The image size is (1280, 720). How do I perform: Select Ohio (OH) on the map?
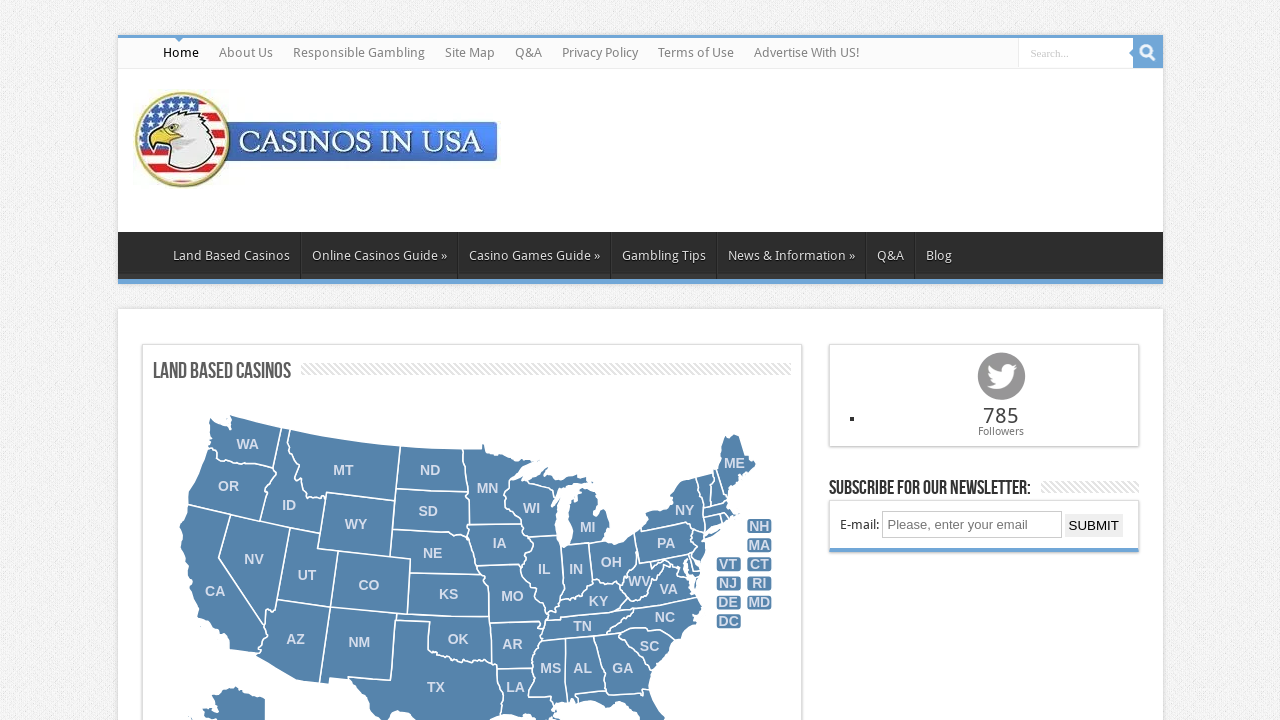[x=611, y=562]
